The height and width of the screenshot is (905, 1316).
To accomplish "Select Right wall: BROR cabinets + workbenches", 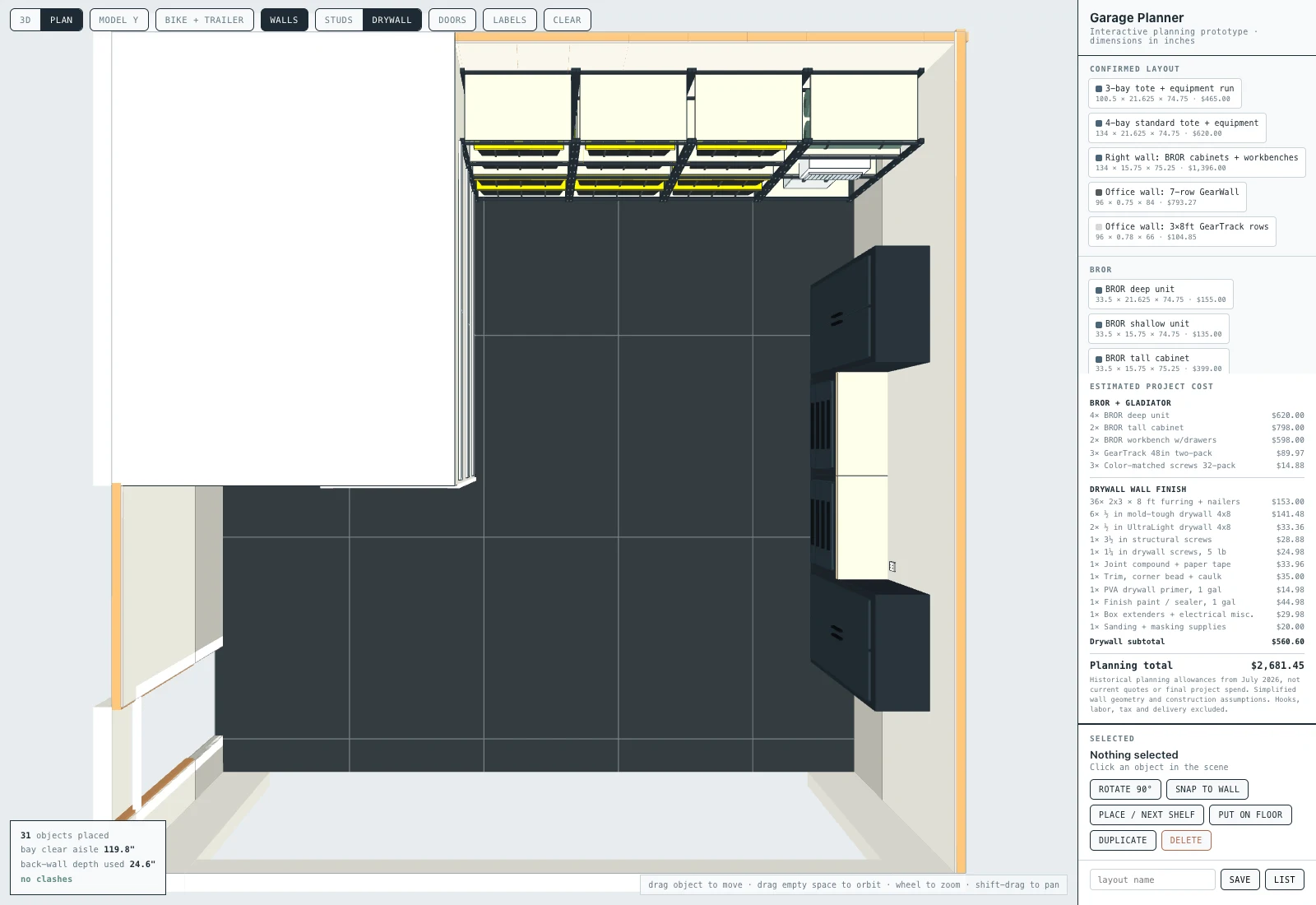I will point(1197,162).
